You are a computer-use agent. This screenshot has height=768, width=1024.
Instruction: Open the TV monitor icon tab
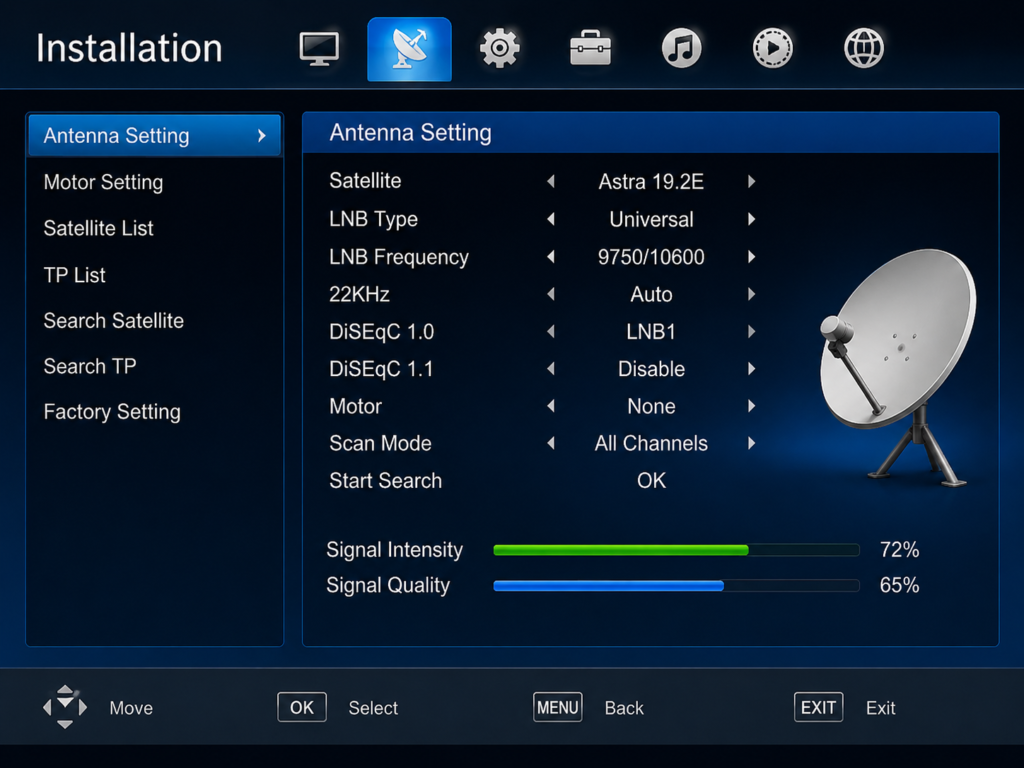[319, 49]
